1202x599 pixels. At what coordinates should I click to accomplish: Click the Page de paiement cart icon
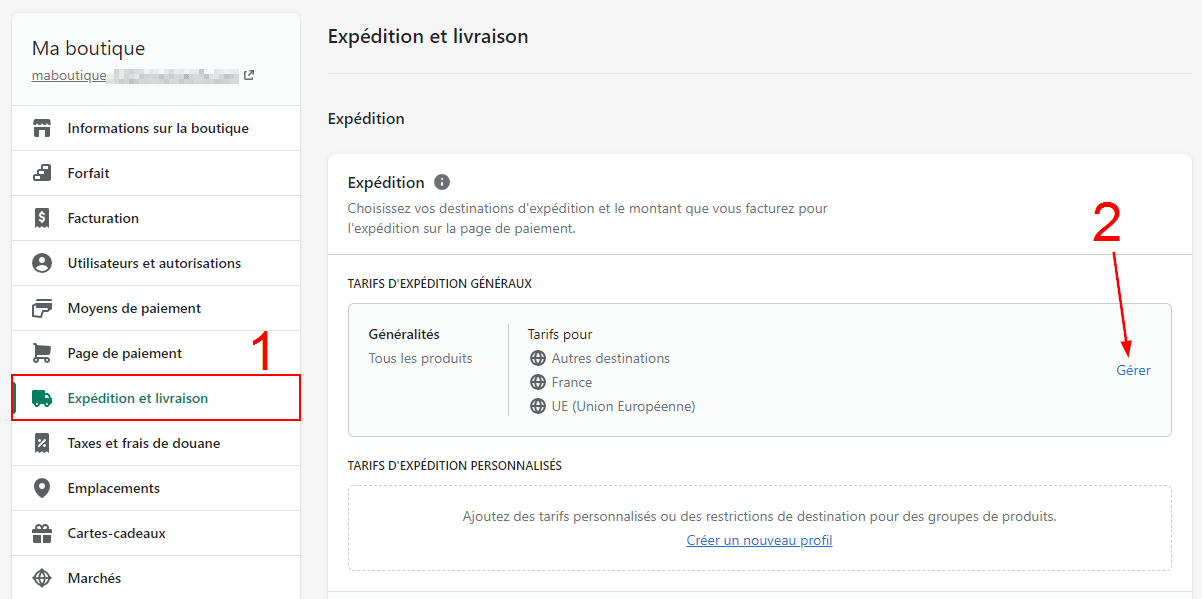click(42, 353)
